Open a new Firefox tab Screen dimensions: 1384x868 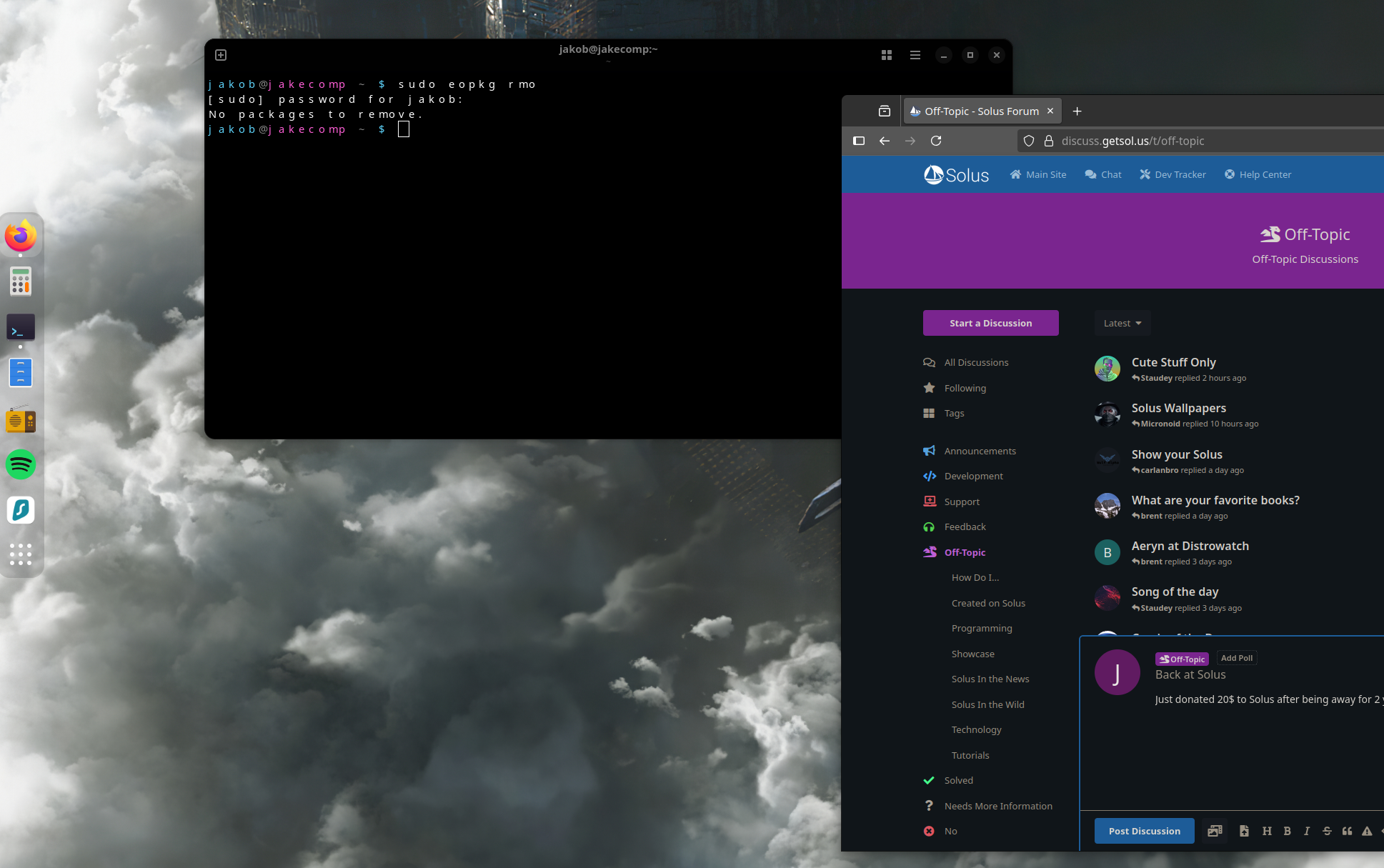[x=1077, y=111]
